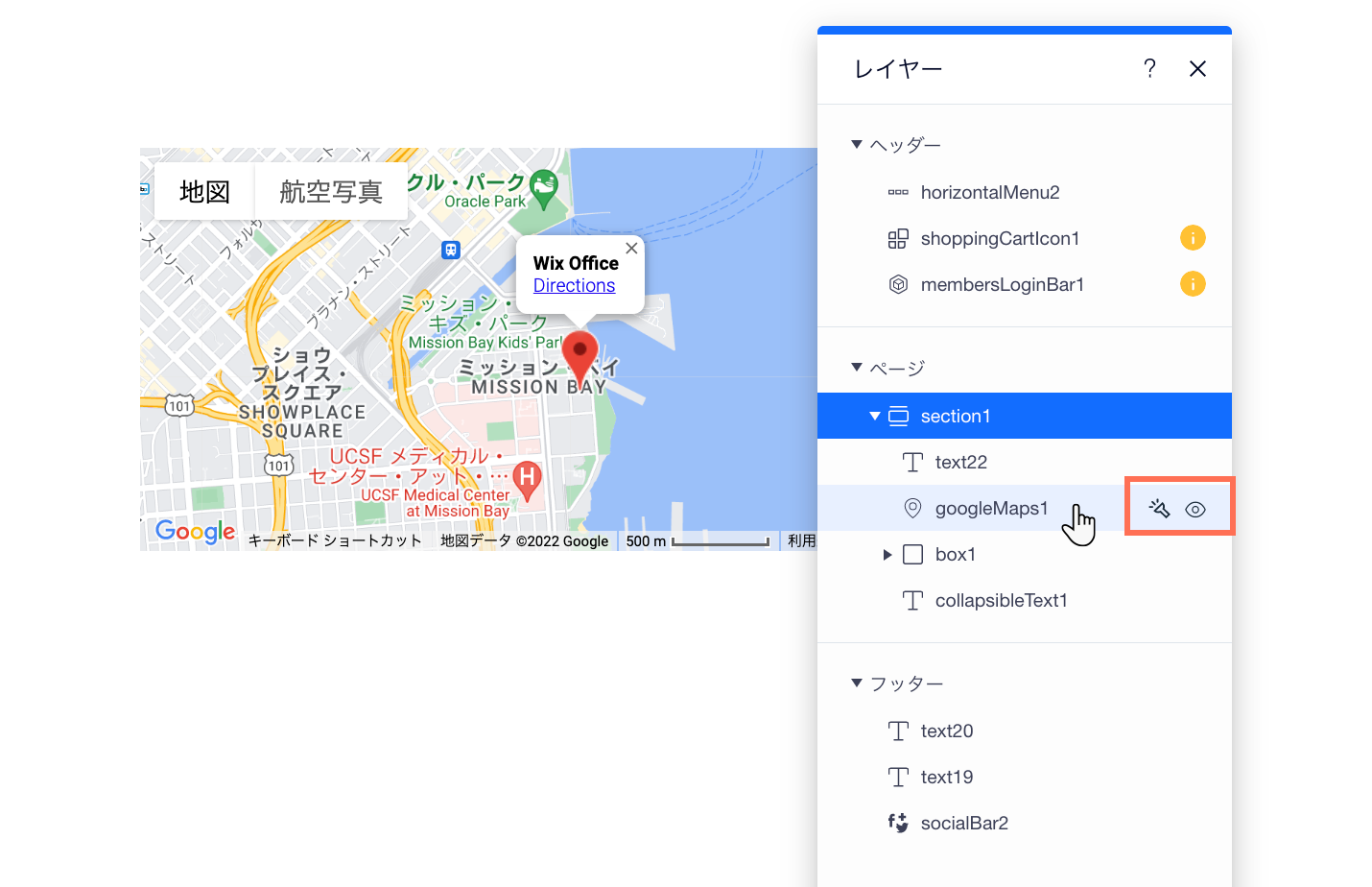1372x887 pixels.
Task: Click the text22 text type icon
Action: click(x=912, y=462)
